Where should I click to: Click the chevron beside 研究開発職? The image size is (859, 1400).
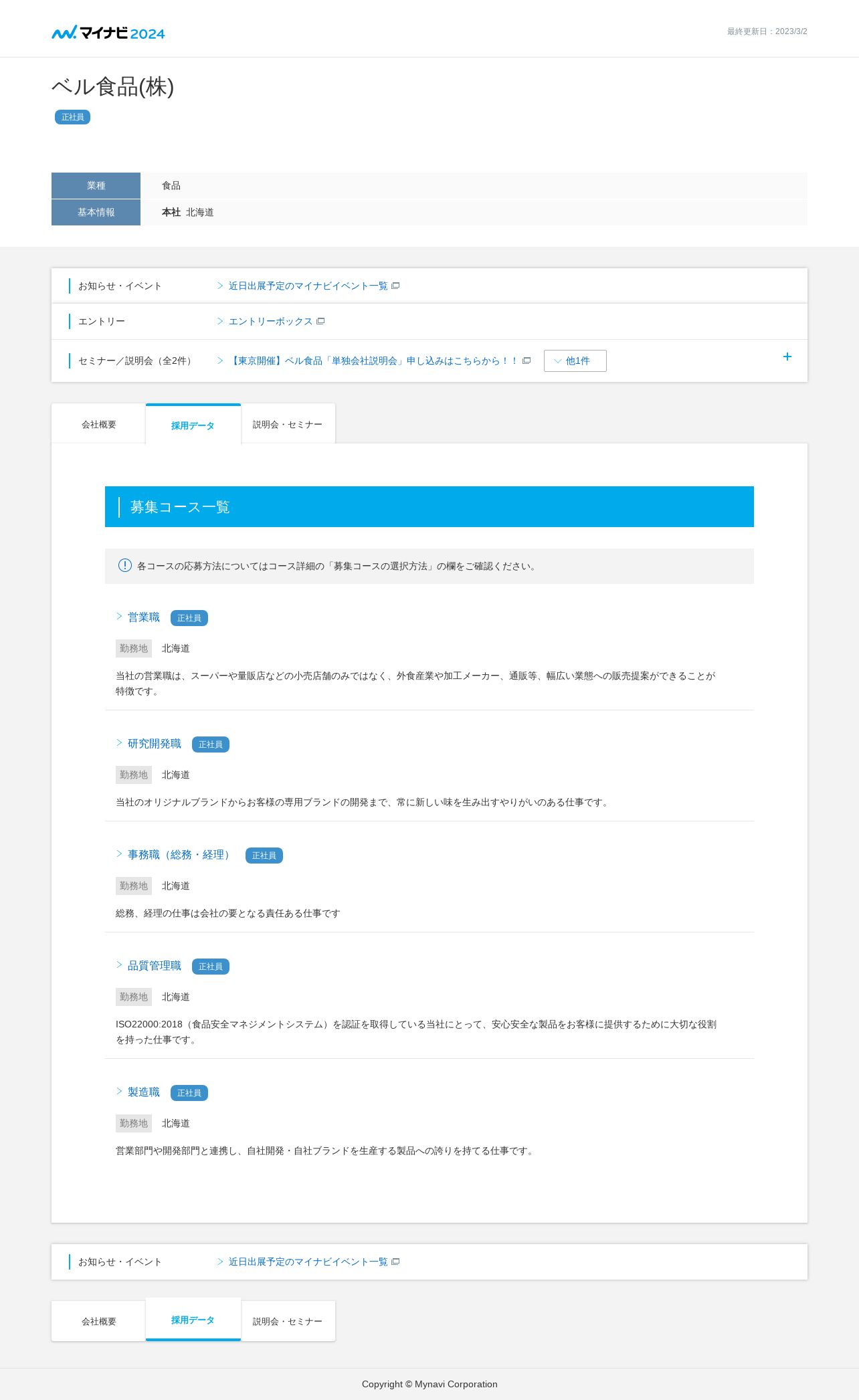click(x=119, y=742)
